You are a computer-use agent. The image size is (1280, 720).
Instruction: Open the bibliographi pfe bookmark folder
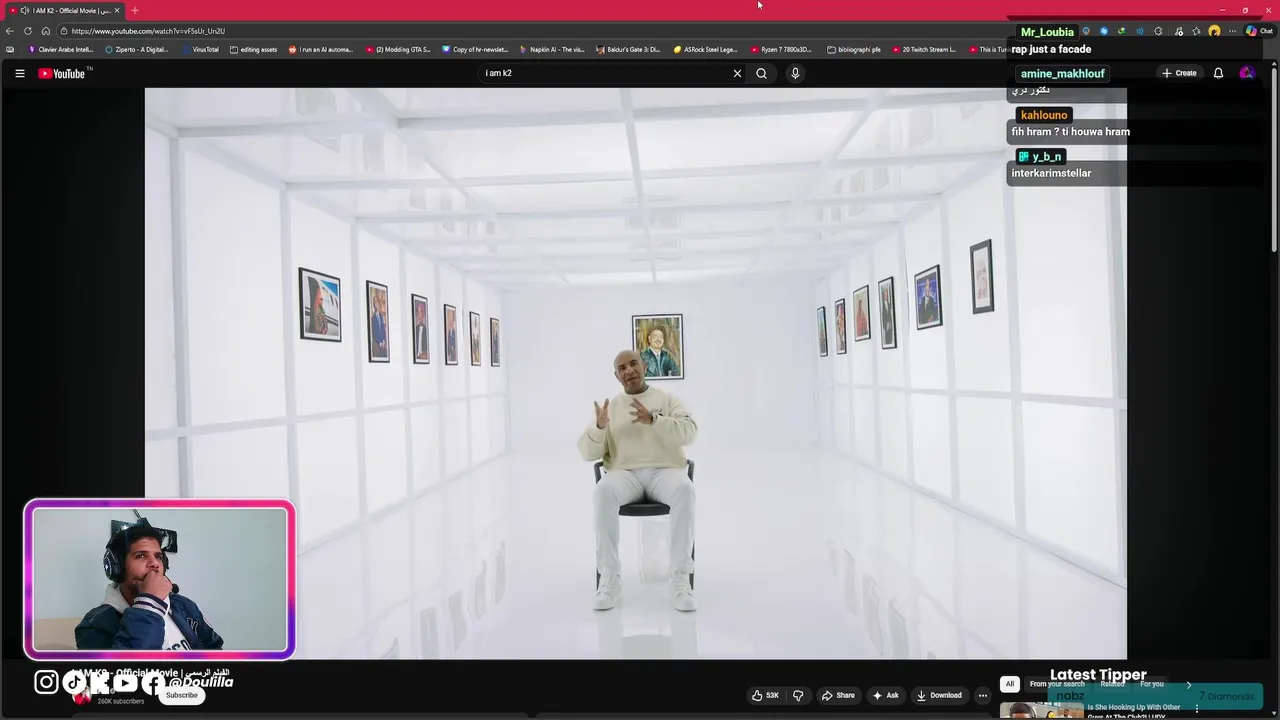point(854,49)
